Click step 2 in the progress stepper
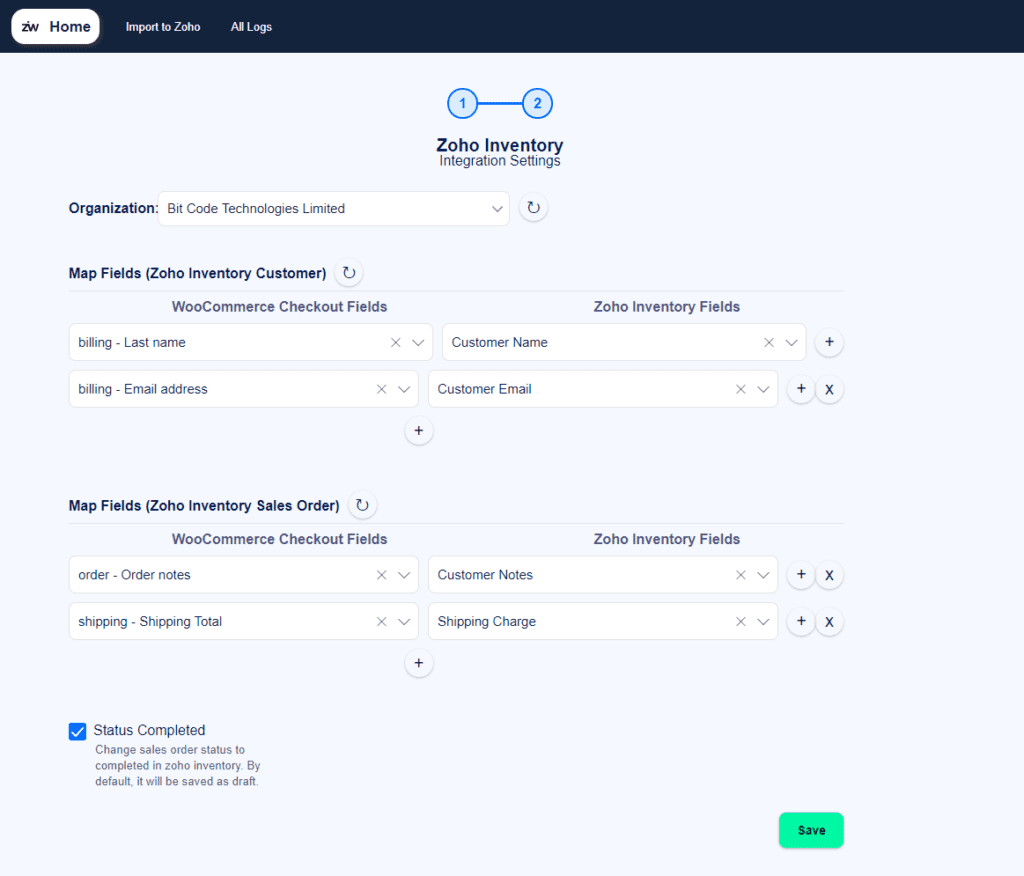Image resolution: width=1024 pixels, height=876 pixels. 537,103
